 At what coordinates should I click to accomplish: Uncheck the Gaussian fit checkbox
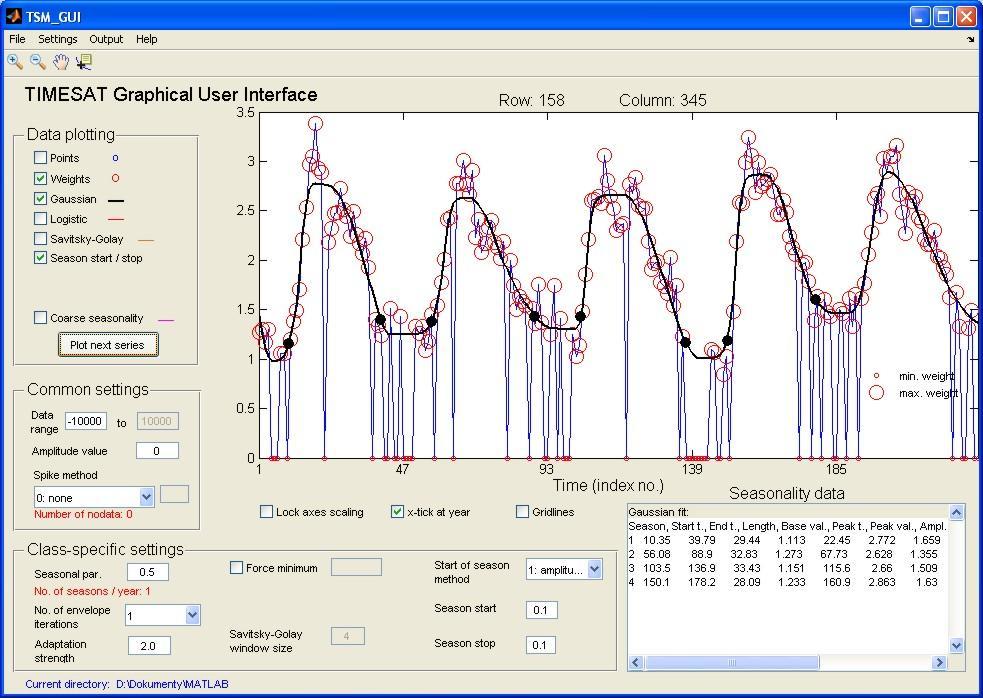40,199
